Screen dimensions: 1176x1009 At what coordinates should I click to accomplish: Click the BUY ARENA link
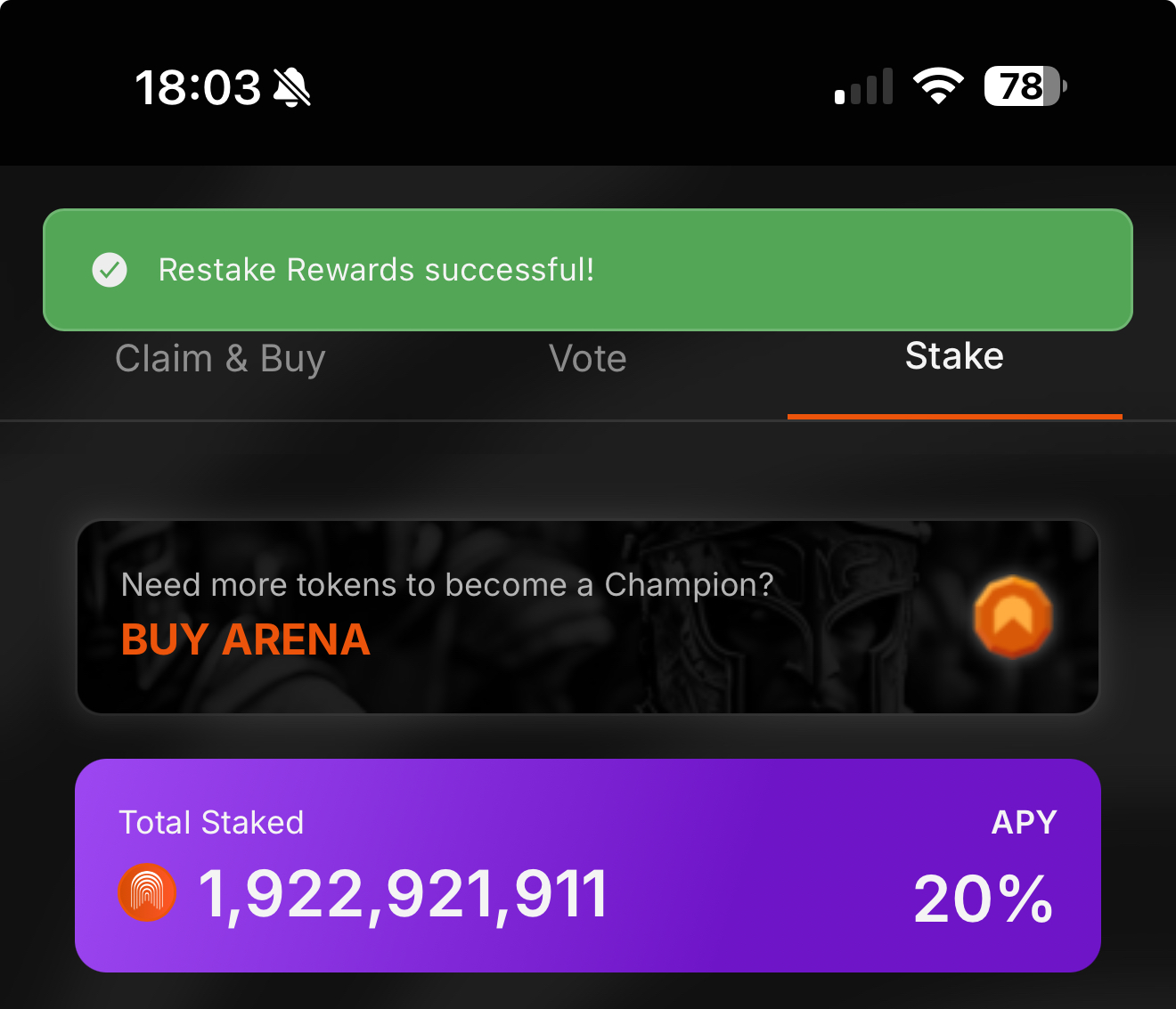click(x=246, y=639)
